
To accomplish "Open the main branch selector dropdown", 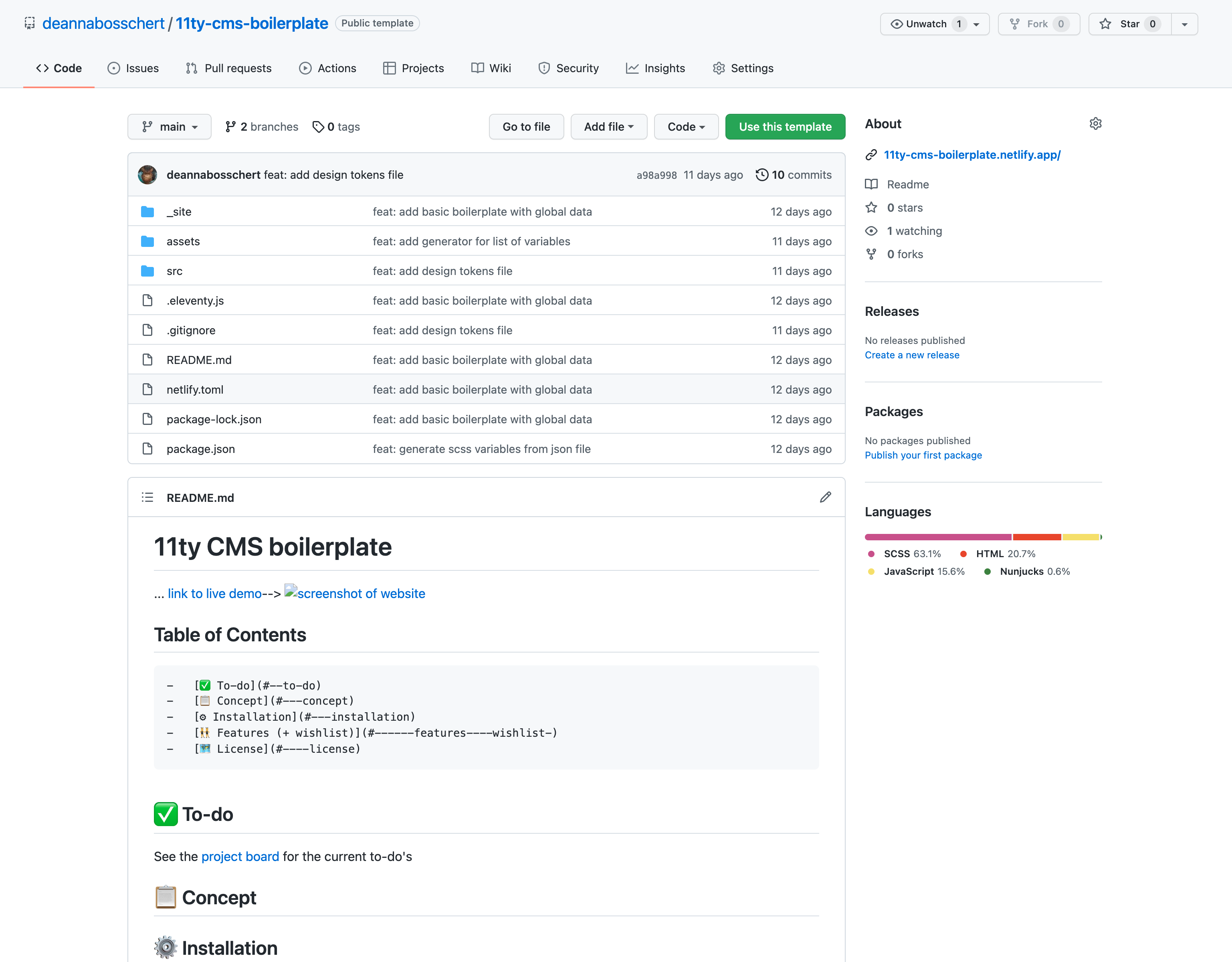I will coord(169,126).
